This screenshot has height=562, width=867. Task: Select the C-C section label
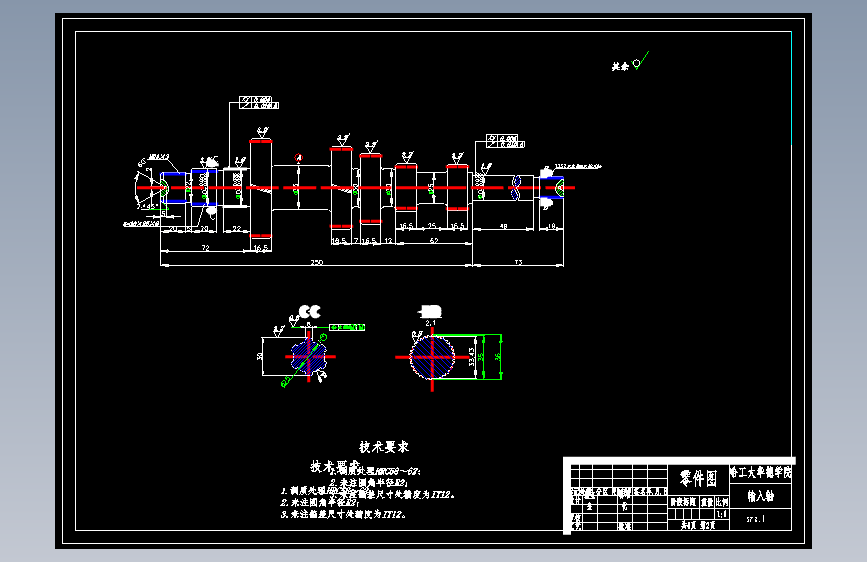coord(310,312)
